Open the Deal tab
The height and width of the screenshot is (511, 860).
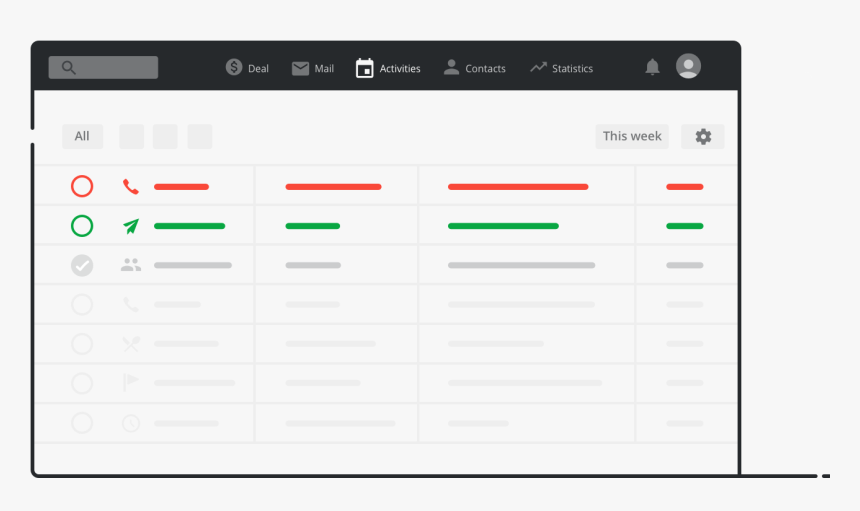click(247, 68)
